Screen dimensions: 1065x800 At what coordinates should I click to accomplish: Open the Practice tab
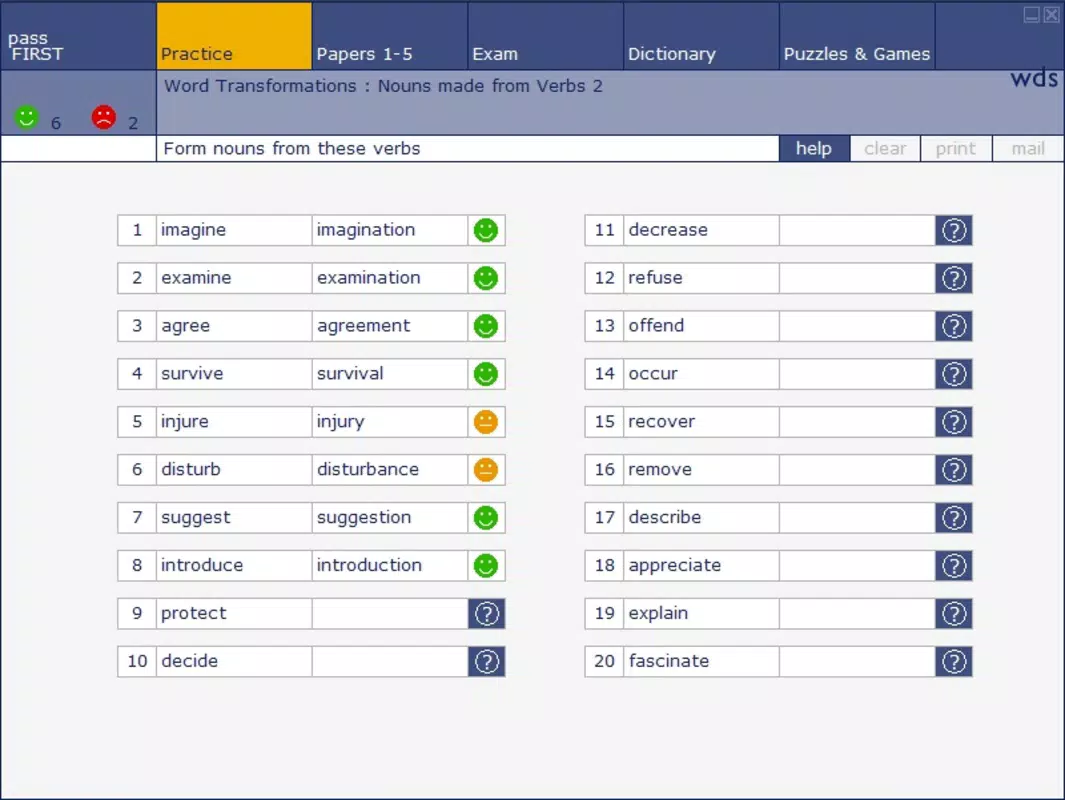click(234, 35)
